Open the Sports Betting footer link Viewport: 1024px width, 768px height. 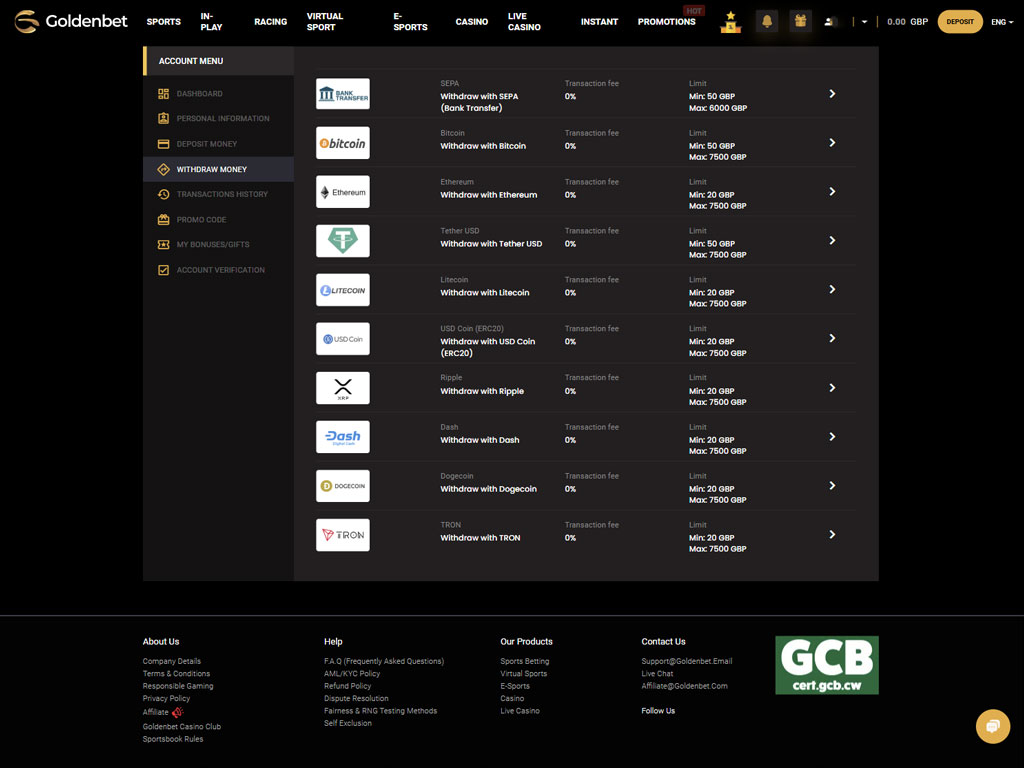524,661
